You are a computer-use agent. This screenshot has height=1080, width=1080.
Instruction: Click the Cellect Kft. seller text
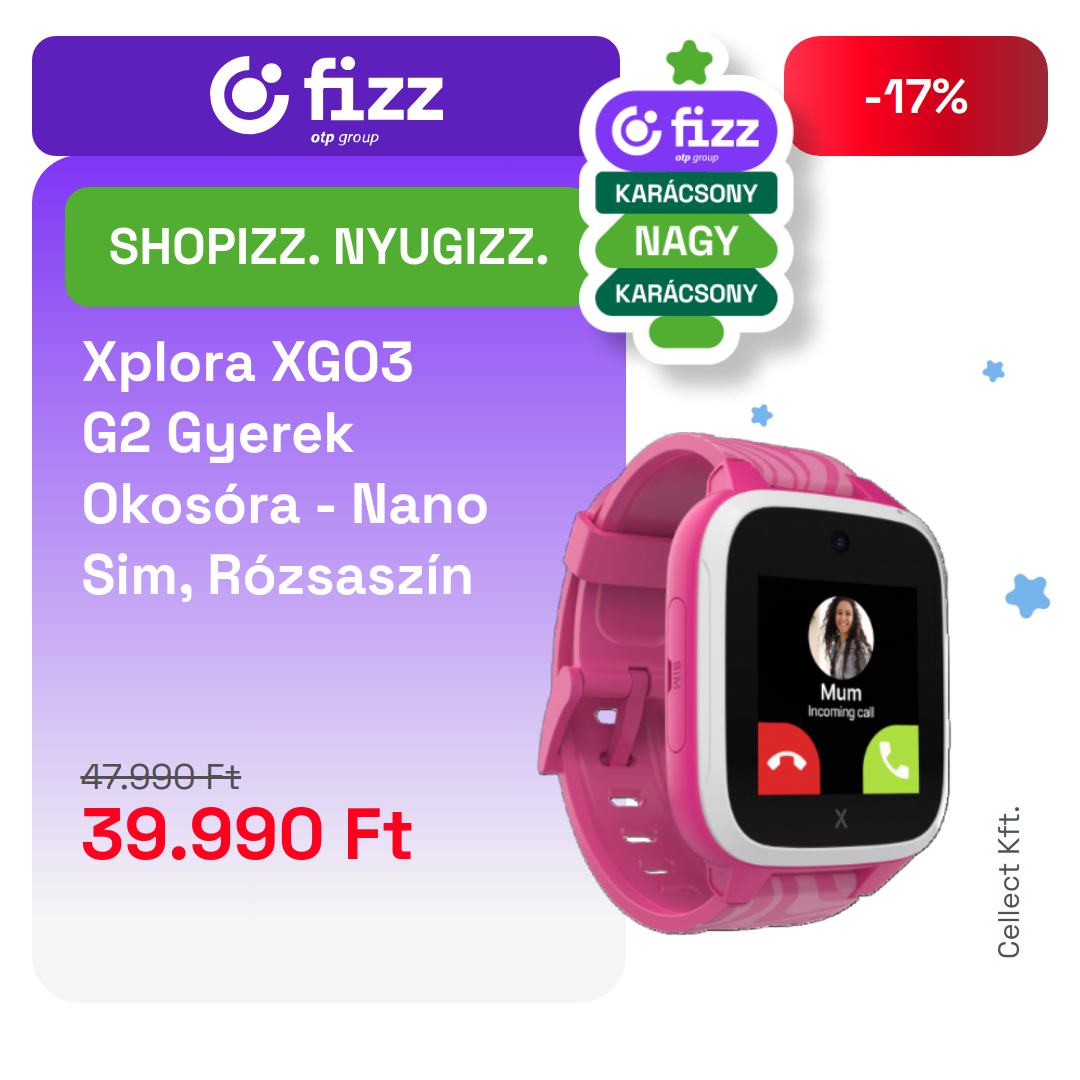(x=1008, y=882)
